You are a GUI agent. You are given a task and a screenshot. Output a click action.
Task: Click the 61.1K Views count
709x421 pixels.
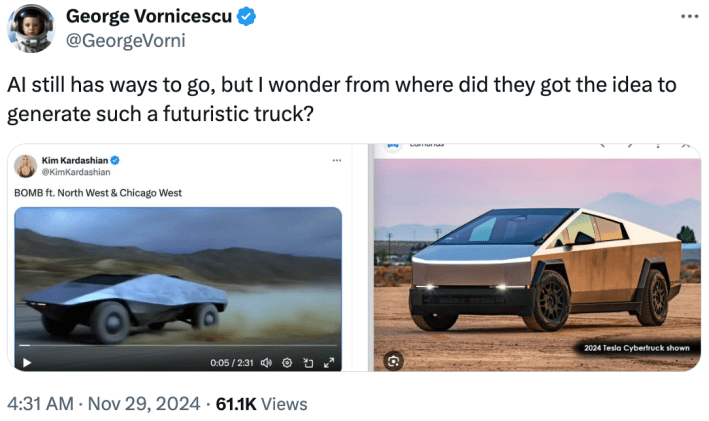[257, 404]
